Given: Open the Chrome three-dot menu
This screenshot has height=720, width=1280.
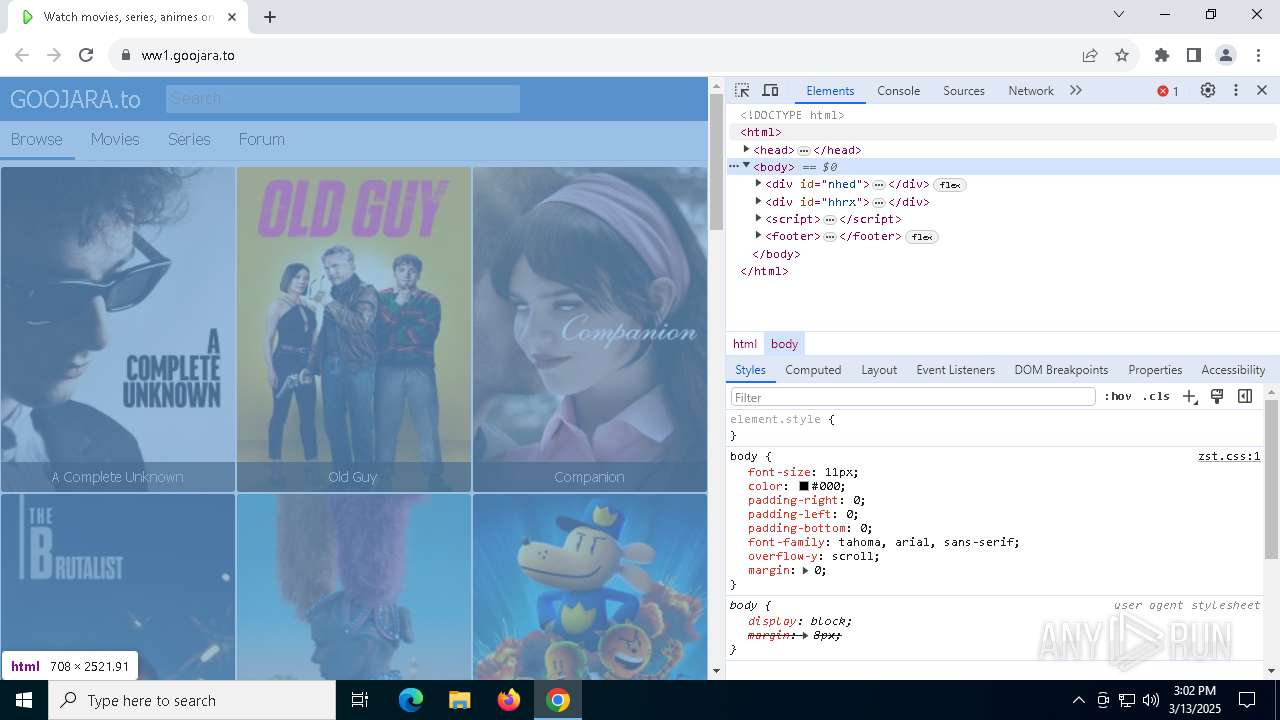Looking at the screenshot, I should click(1258, 55).
